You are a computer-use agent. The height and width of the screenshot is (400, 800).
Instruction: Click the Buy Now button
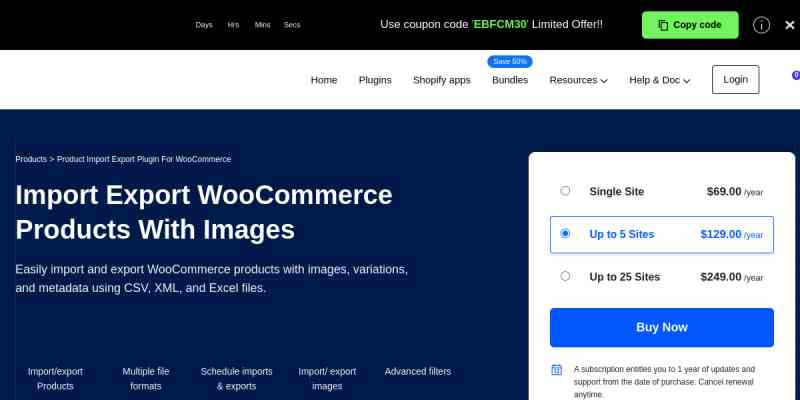pos(662,328)
